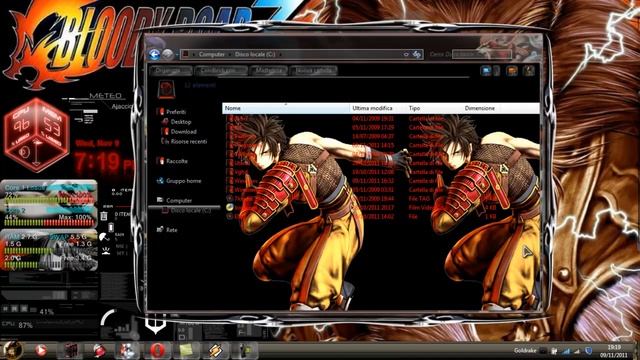Select Disco locale (C:) in navigation pane
Screen dimensions: 640x360
pos(191,210)
